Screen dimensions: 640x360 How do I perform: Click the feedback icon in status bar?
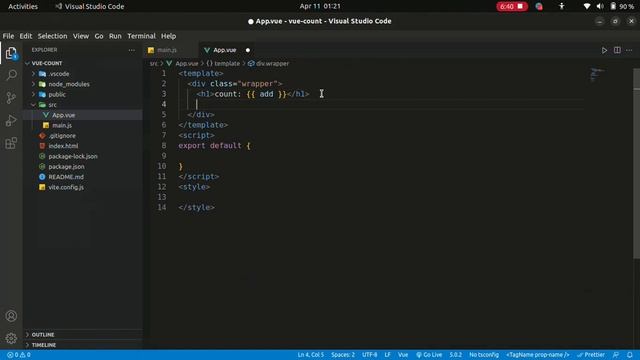tap(616, 355)
